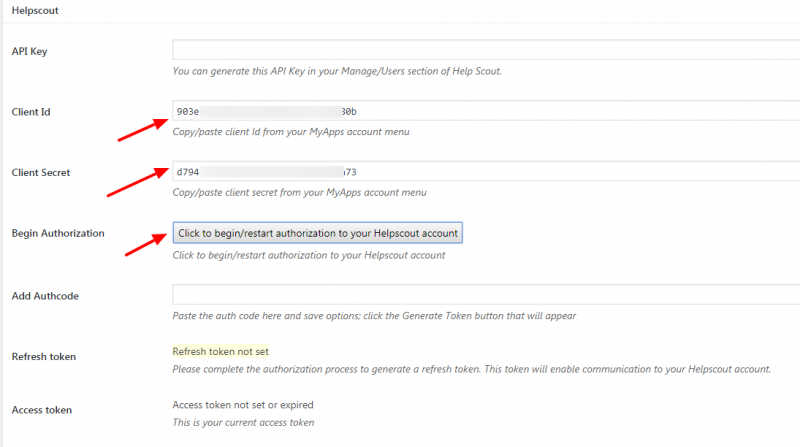This screenshot has height=447, width=800.
Task: Click the 'Paste the auth code here' hint
Action: click(x=374, y=316)
